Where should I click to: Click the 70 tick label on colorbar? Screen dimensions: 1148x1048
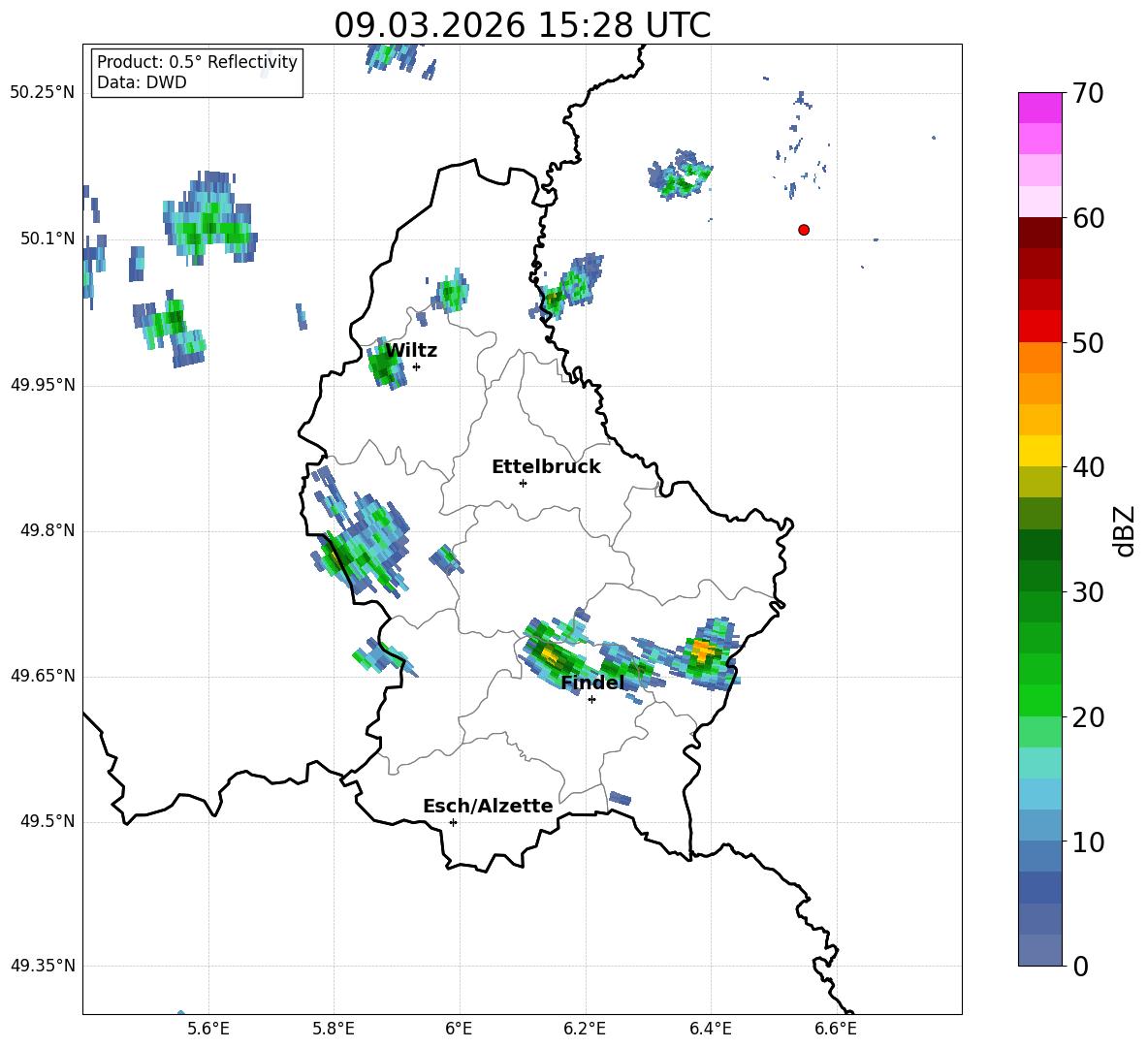pos(1087,94)
